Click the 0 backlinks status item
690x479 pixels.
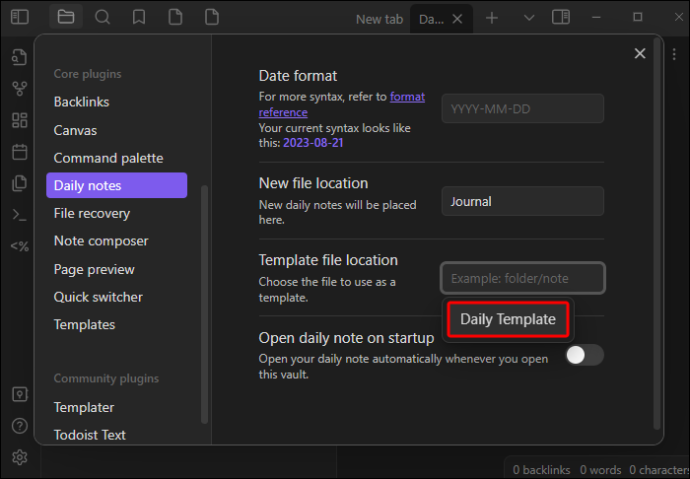pos(541,470)
